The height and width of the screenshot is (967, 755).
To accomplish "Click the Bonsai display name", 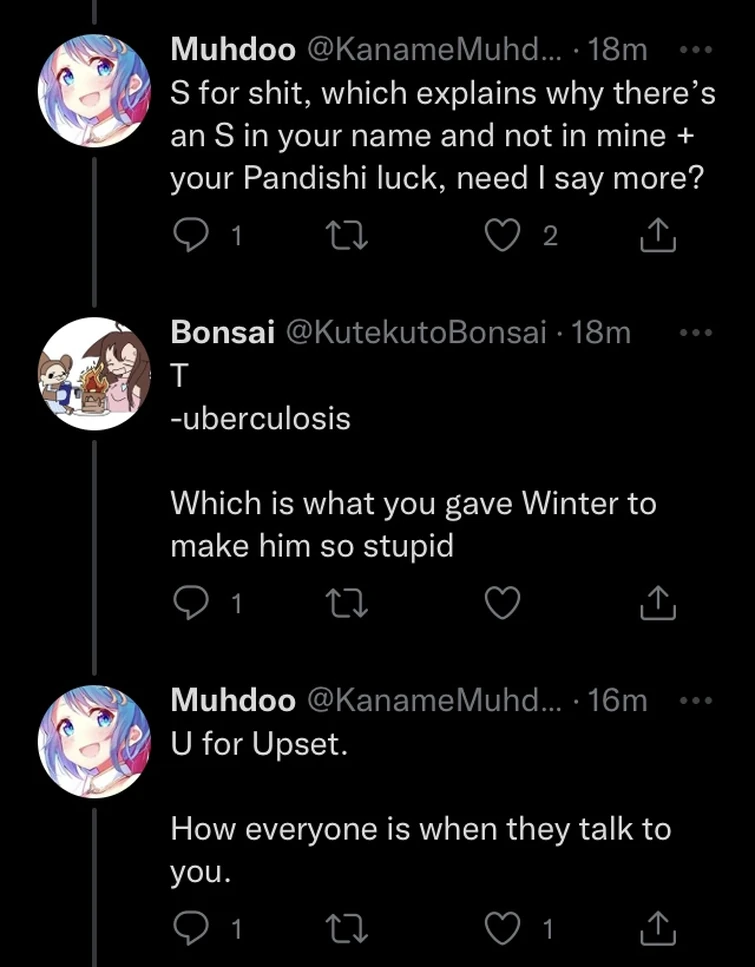I will point(222,333).
